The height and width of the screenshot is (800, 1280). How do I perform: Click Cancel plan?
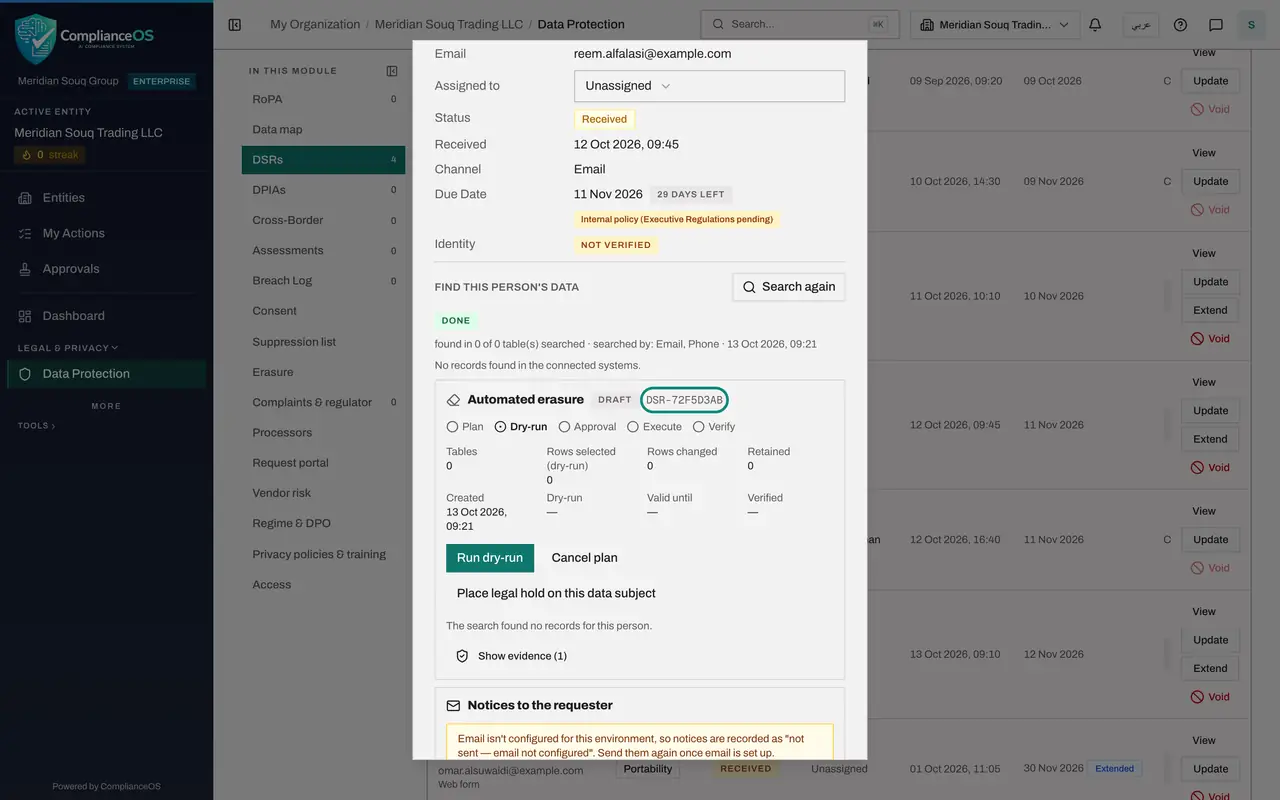585,558
